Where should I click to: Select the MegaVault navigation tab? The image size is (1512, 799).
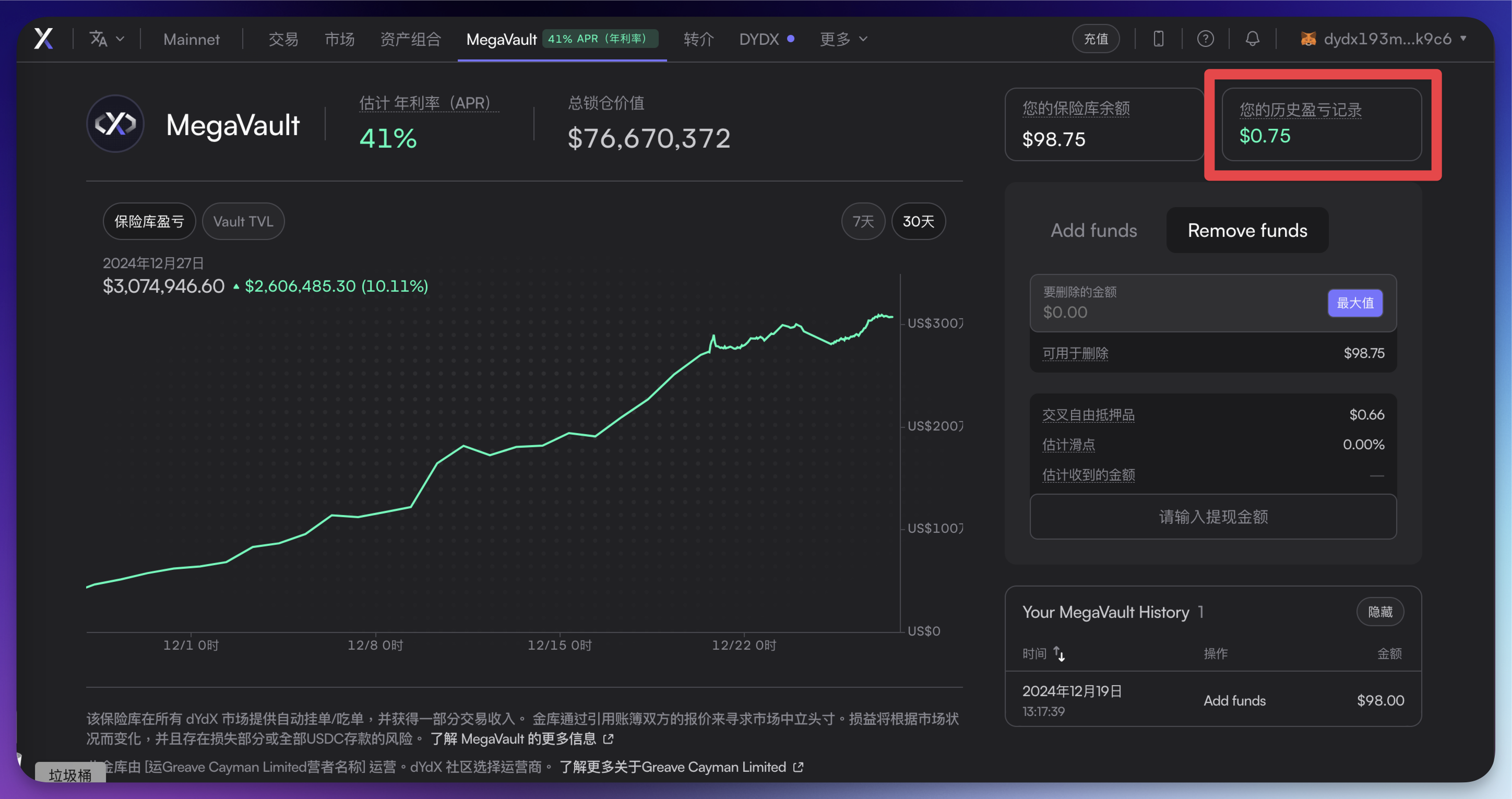(x=562, y=39)
